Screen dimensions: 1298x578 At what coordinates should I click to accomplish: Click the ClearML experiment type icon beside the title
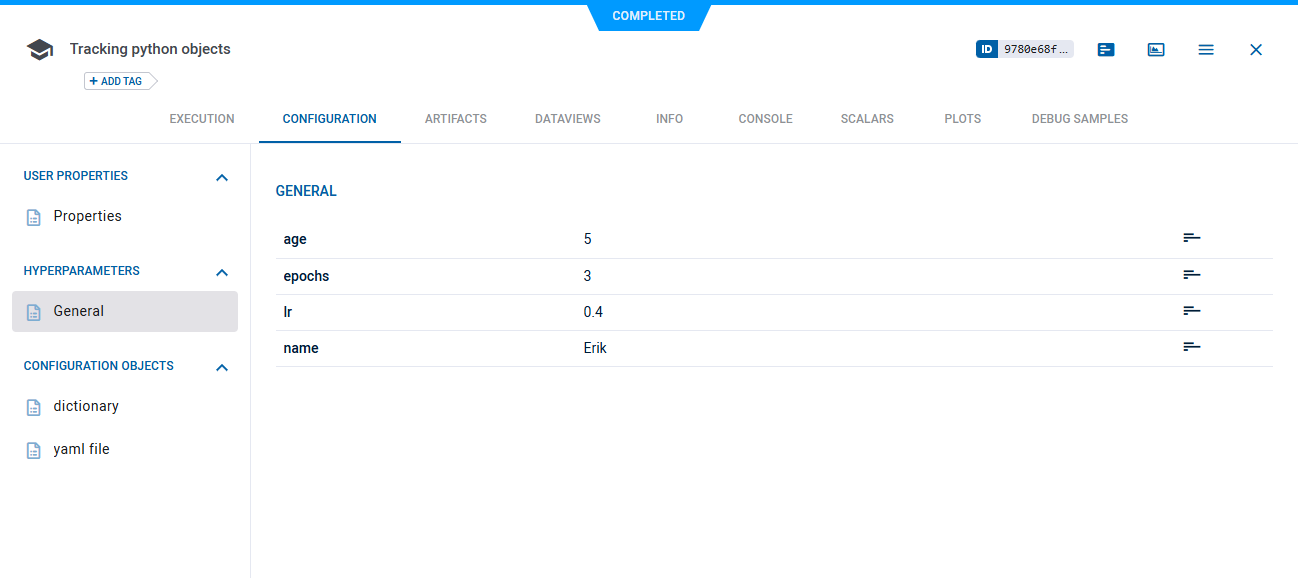(x=39, y=48)
